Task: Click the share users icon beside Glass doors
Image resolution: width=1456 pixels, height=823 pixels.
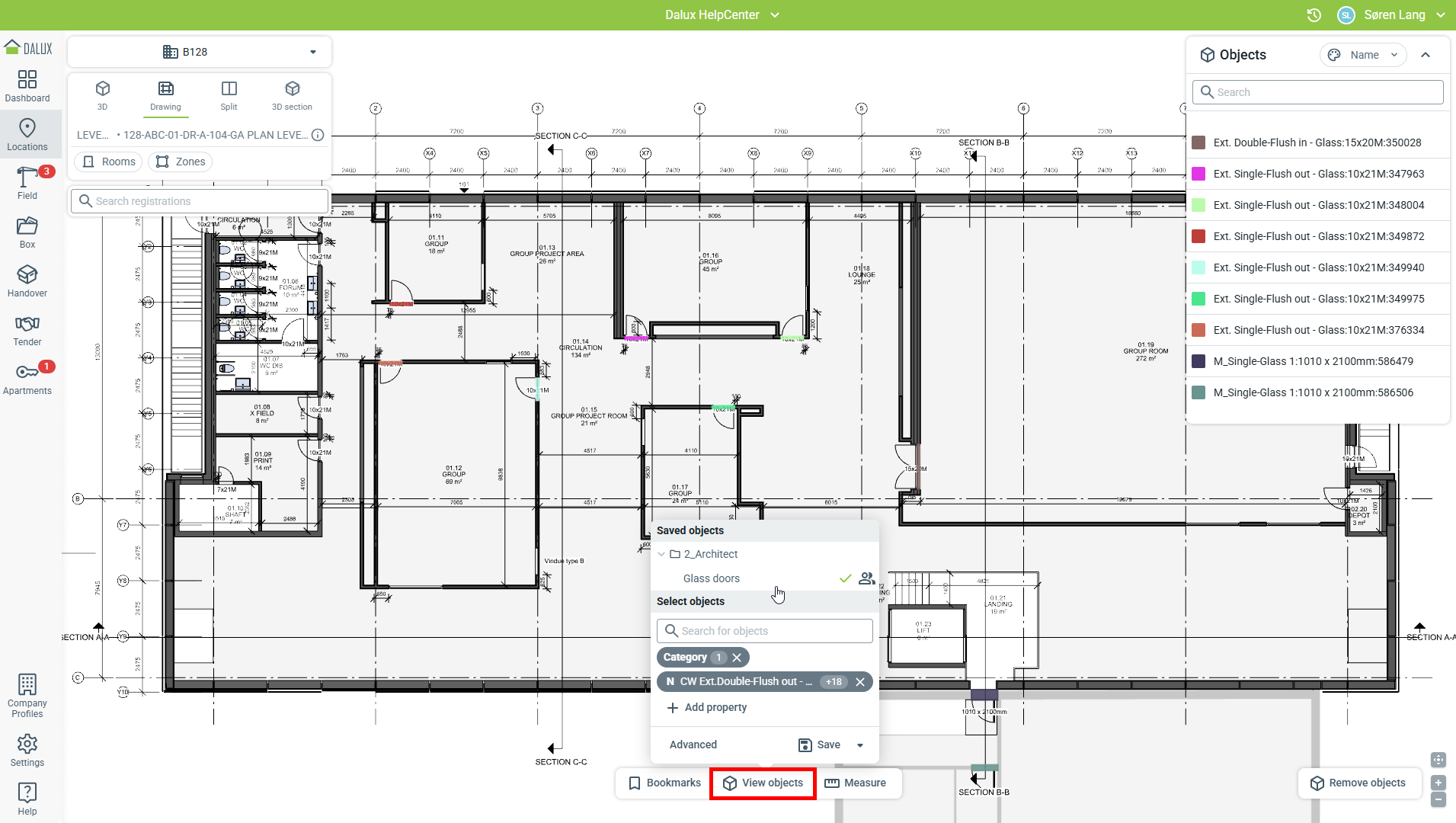Action: [866, 578]
